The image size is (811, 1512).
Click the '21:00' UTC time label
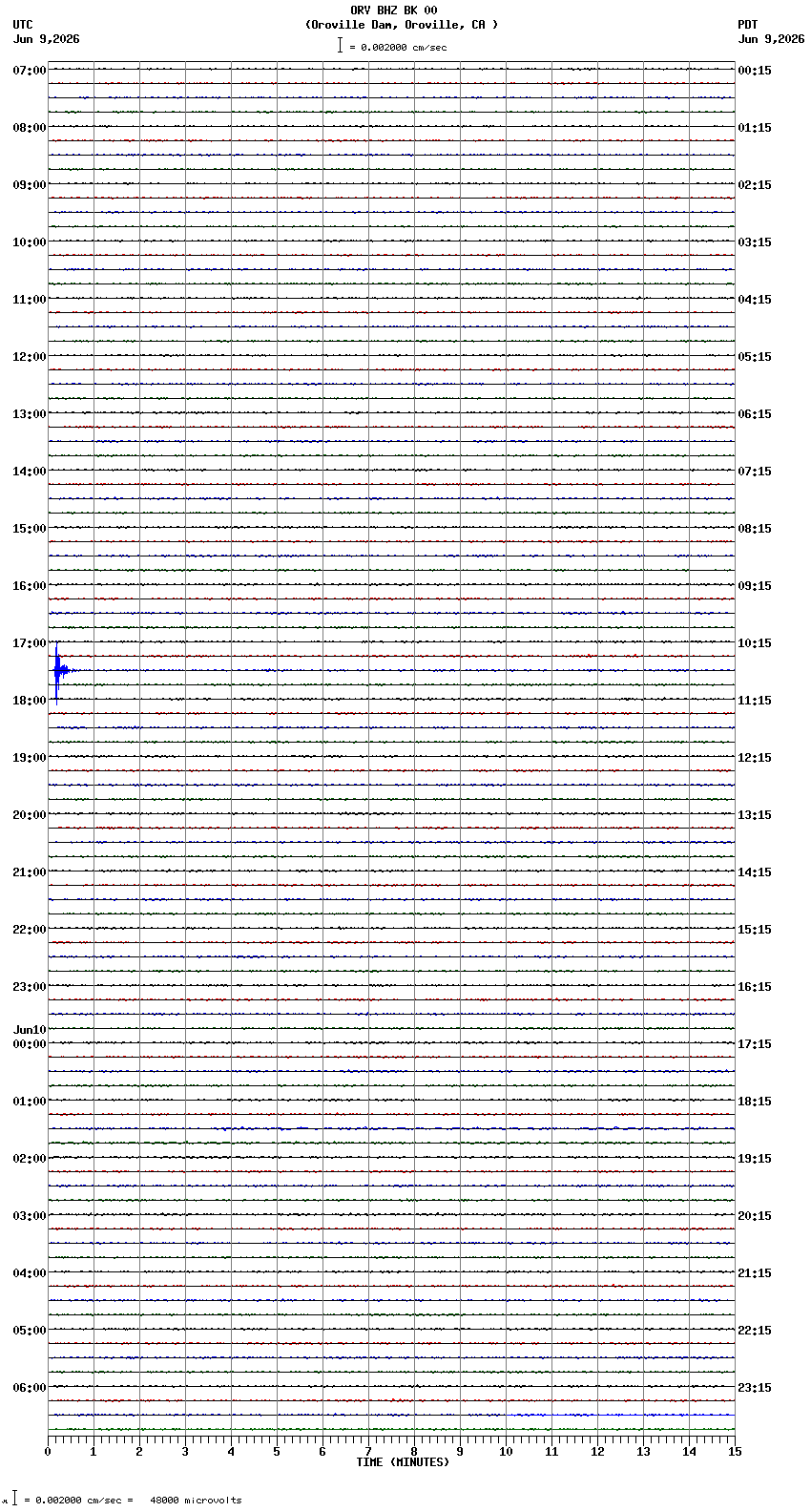point(30,872)
